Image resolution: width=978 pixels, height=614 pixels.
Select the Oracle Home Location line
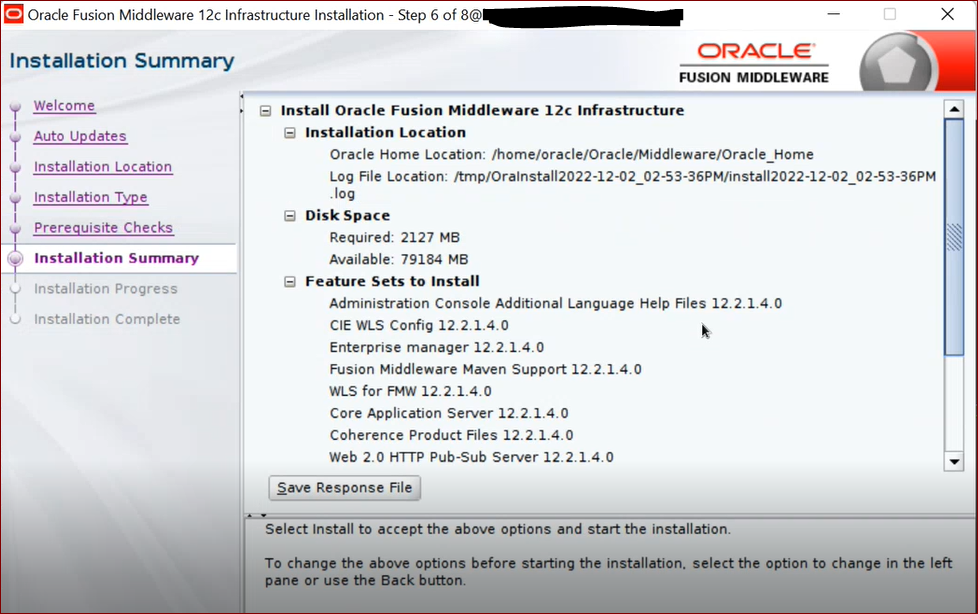pyautogui.click(x=571, y=155)
